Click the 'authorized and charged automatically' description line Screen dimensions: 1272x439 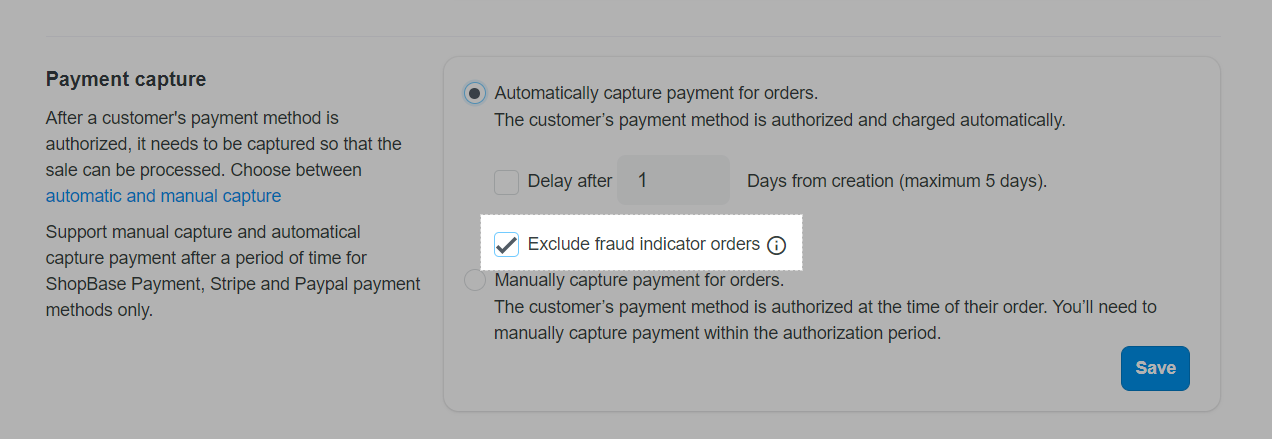780,120
